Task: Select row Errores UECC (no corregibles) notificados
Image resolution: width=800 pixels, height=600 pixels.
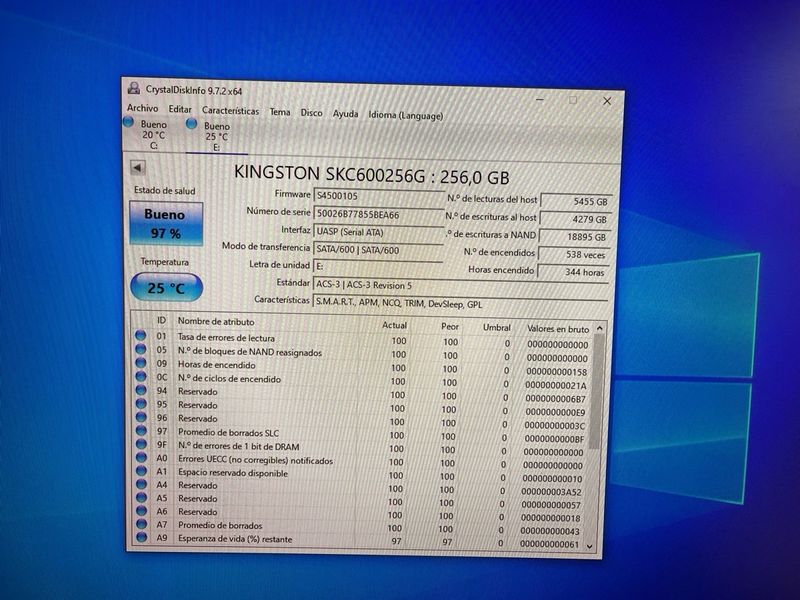Action: coord(362,461)
